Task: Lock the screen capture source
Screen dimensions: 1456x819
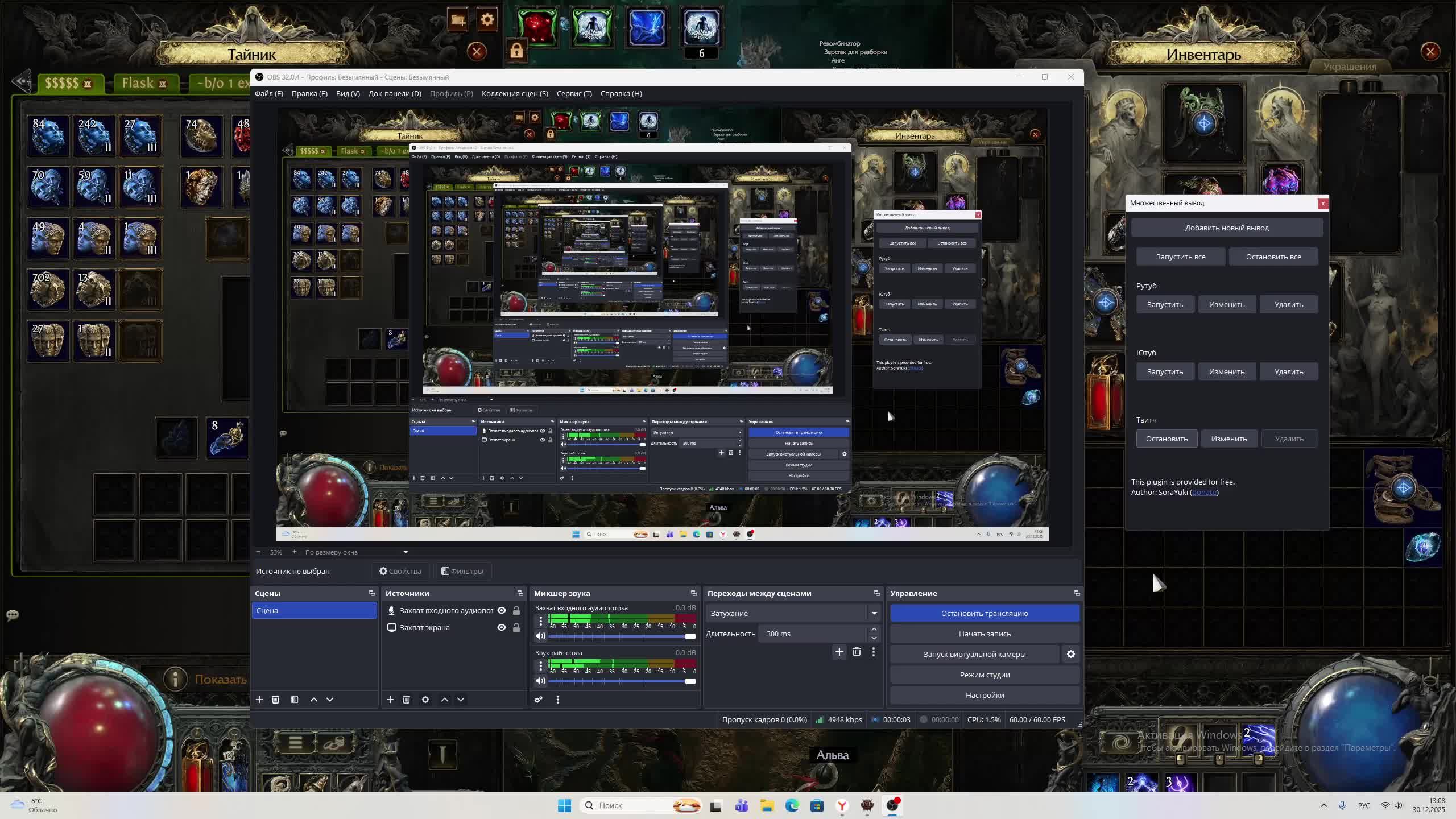Action: click(516, 627)
